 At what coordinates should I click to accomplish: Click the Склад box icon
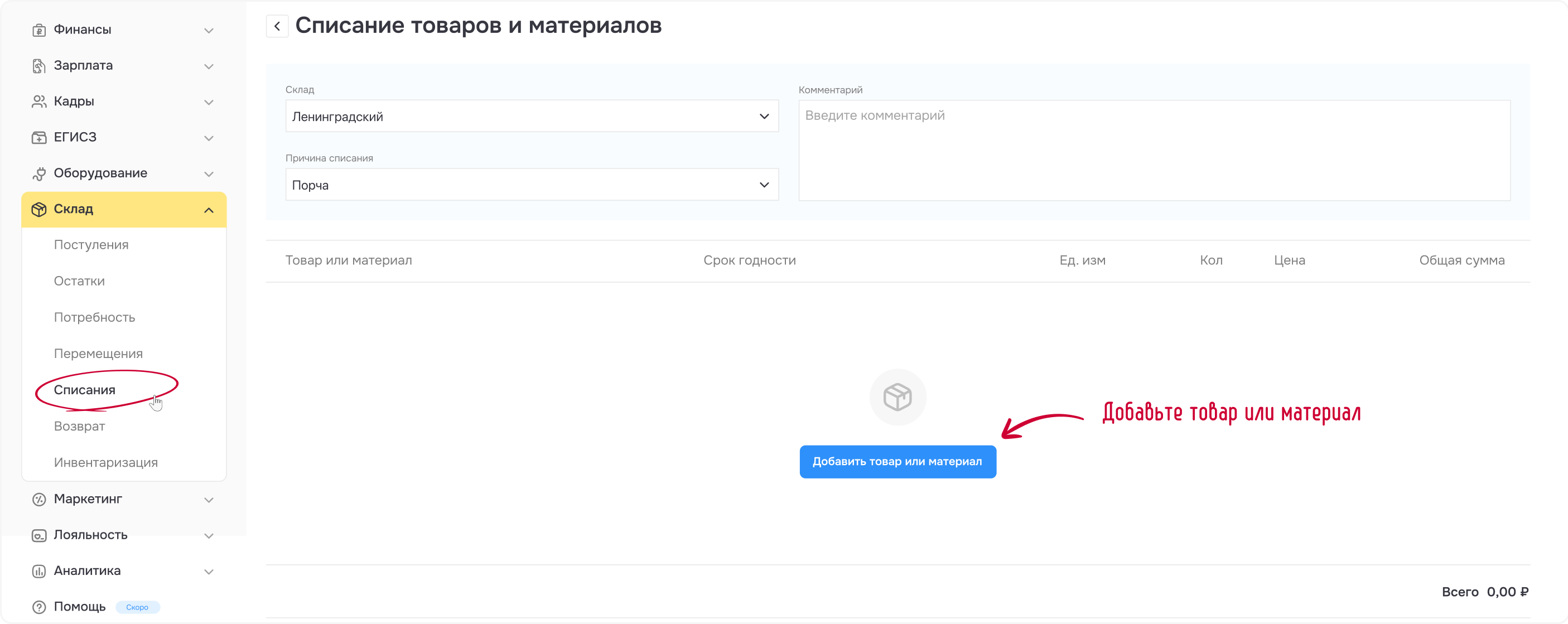click(x=39, y=210)
